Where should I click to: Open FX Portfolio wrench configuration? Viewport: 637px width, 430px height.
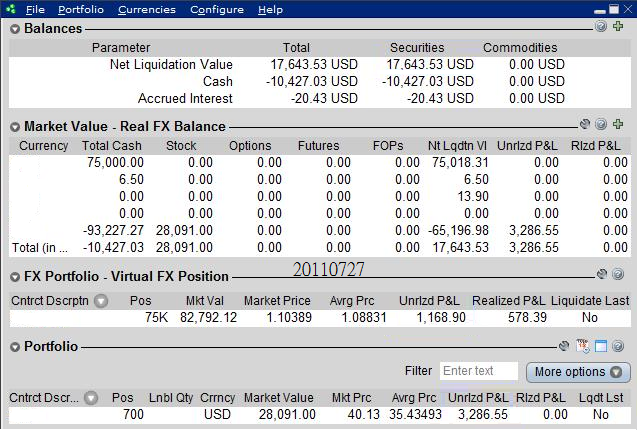[x=602, y=274]
